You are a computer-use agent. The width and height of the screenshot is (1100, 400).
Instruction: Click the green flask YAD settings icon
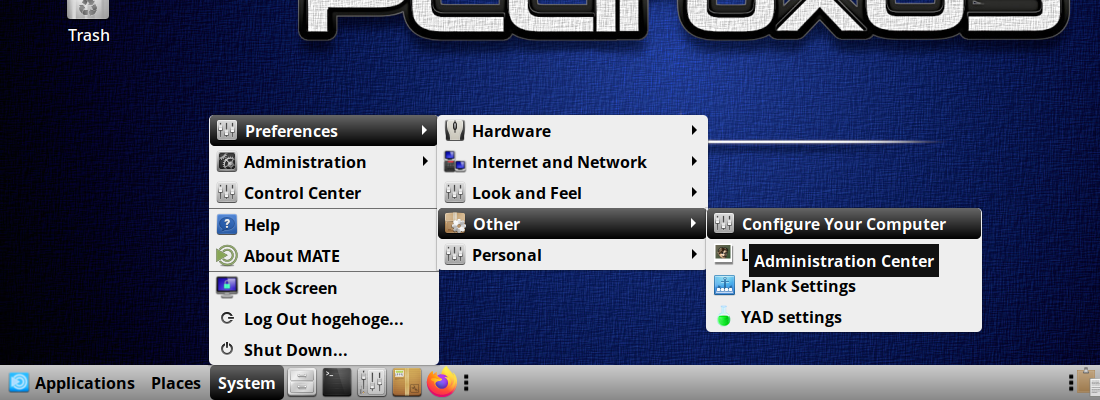pyautogui.click(x=723, y=316)
